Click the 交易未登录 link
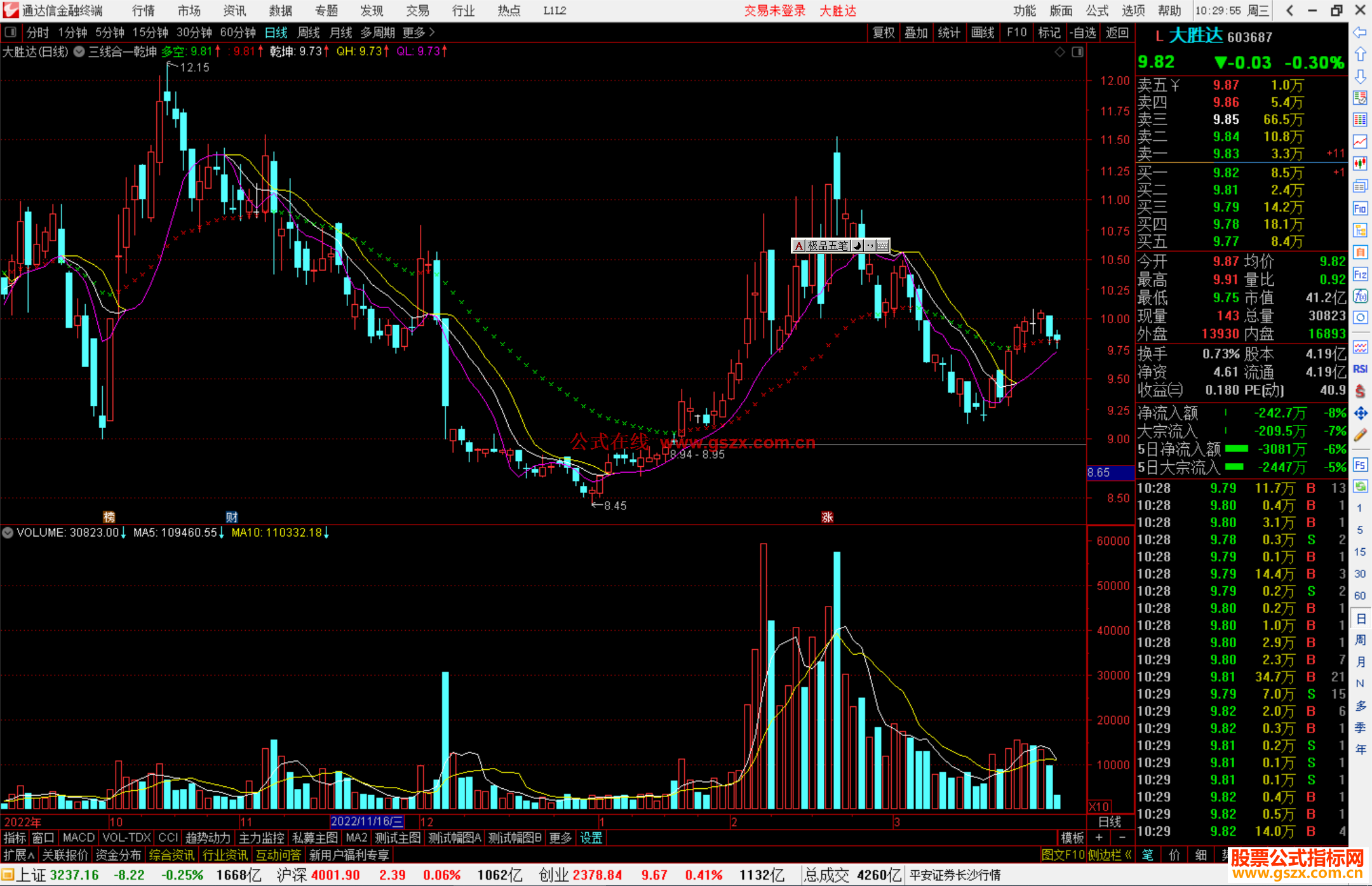1372x886 pixels. point(774,11)
